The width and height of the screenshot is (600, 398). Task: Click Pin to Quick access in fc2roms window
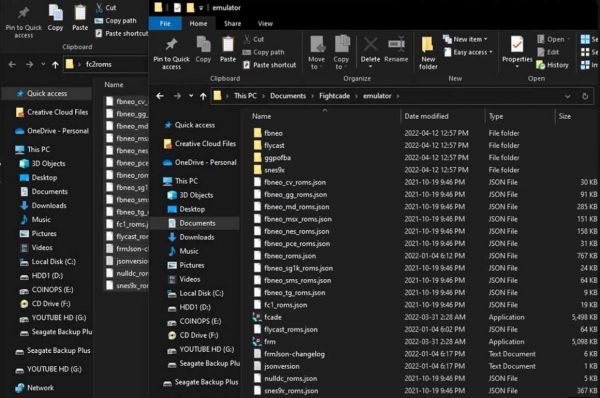(24, 22)
